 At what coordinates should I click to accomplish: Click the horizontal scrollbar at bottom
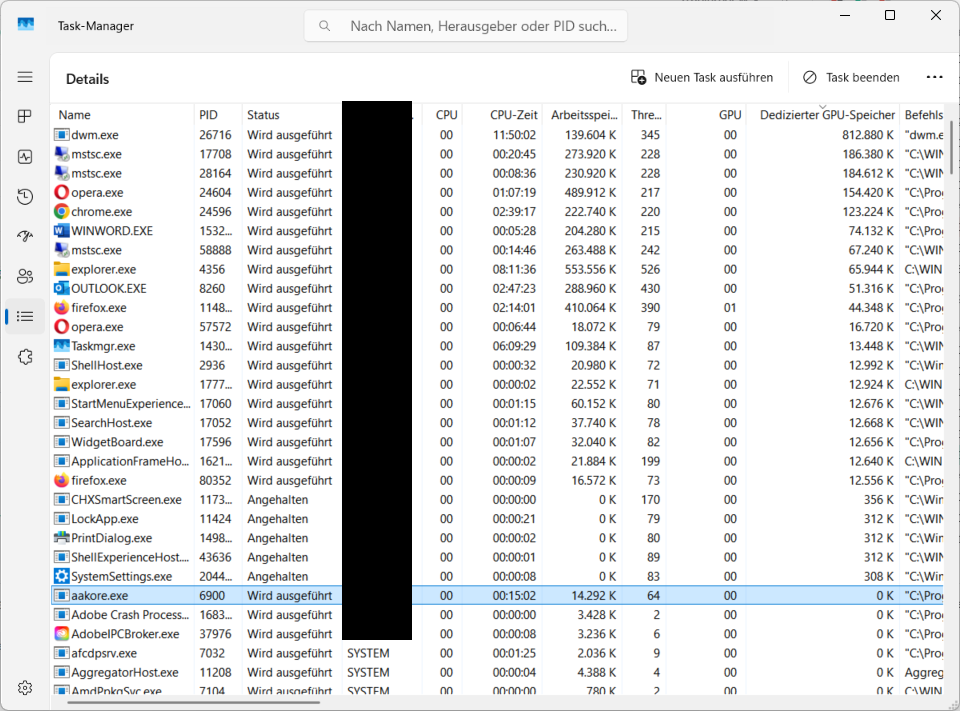click(195, 702)
